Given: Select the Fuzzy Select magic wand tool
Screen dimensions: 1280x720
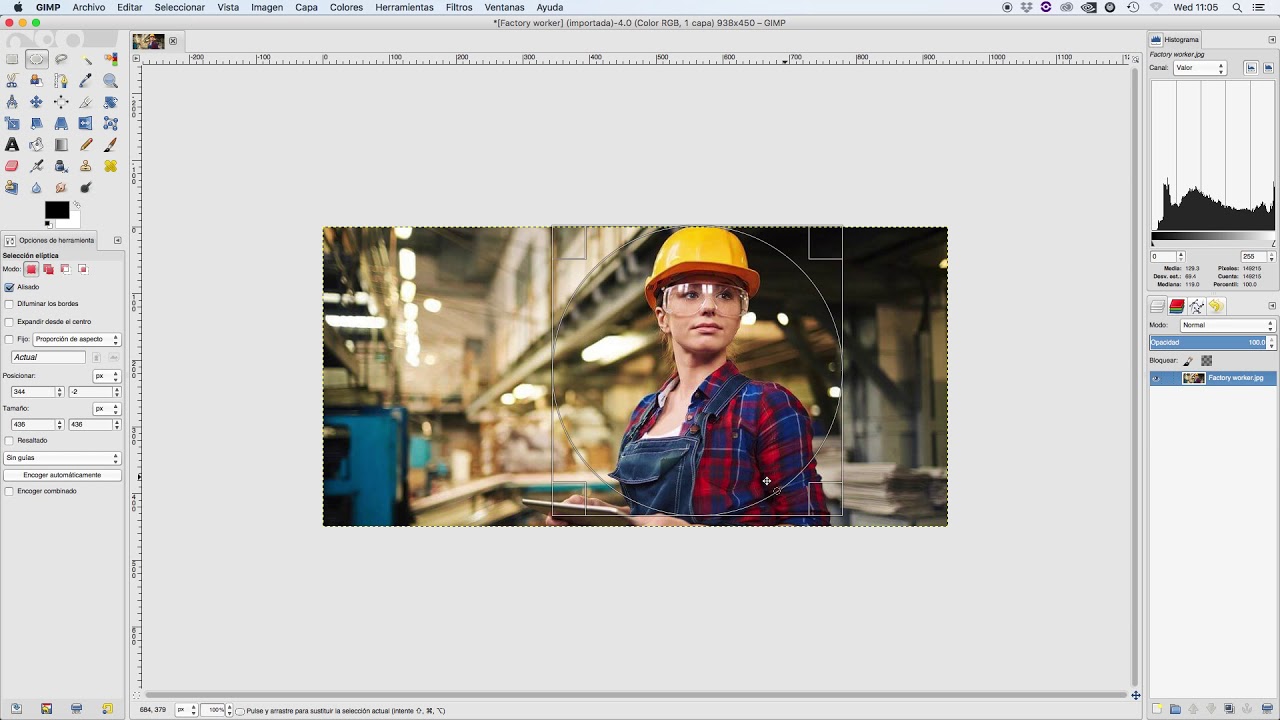Looking at the screenshot, I should coord(86,60).
